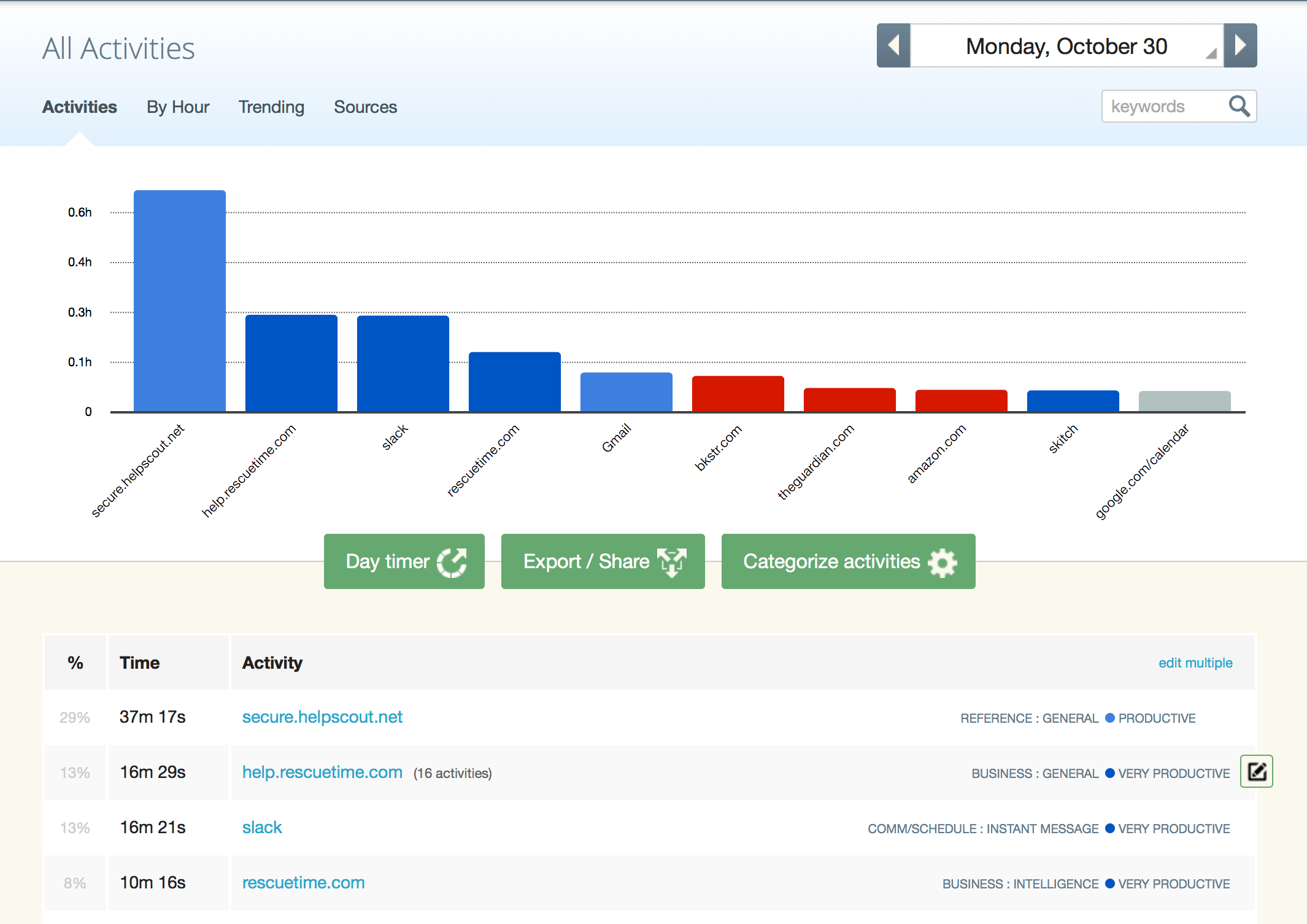Image resolution: width=1307 pixels, height=924 pixels.
Task: Click the edit multiple link
Action: (1195, 663)
